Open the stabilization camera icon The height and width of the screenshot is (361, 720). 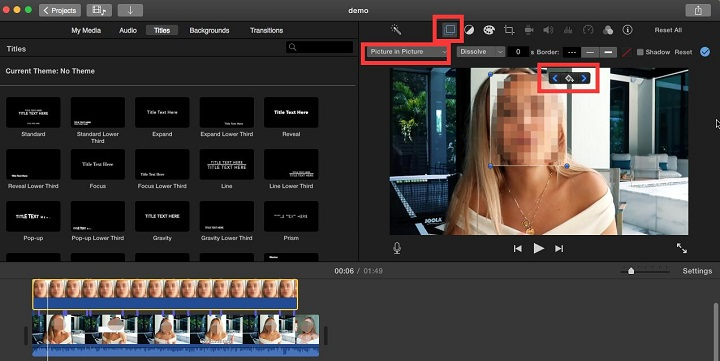click(x=529, y=30)
